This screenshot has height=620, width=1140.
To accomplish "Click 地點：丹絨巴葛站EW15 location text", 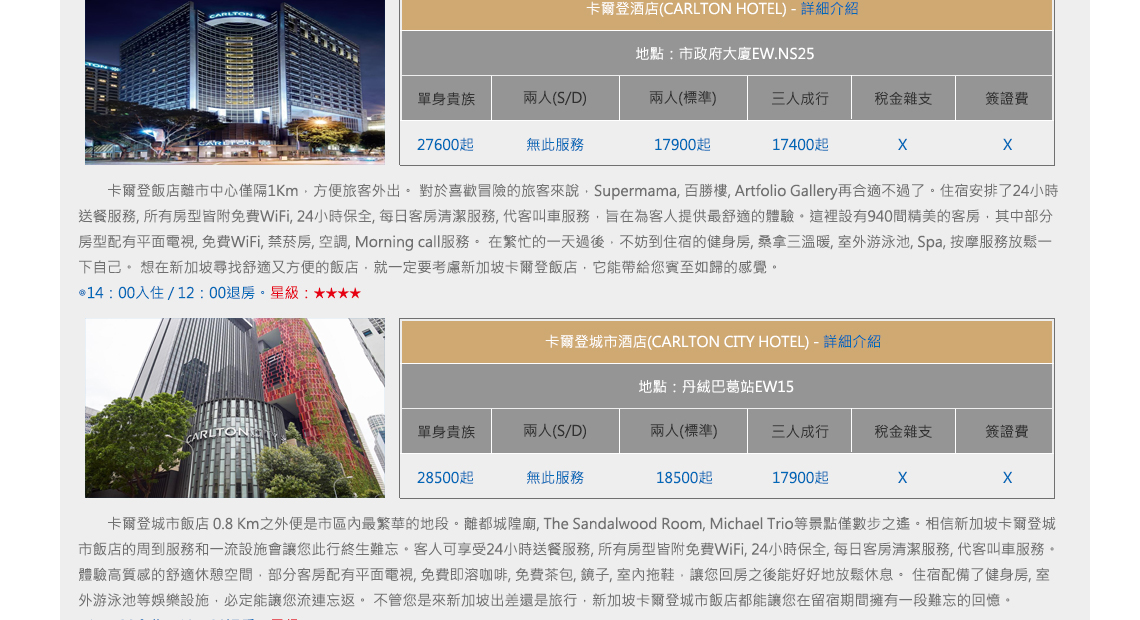I will point(716,387).
